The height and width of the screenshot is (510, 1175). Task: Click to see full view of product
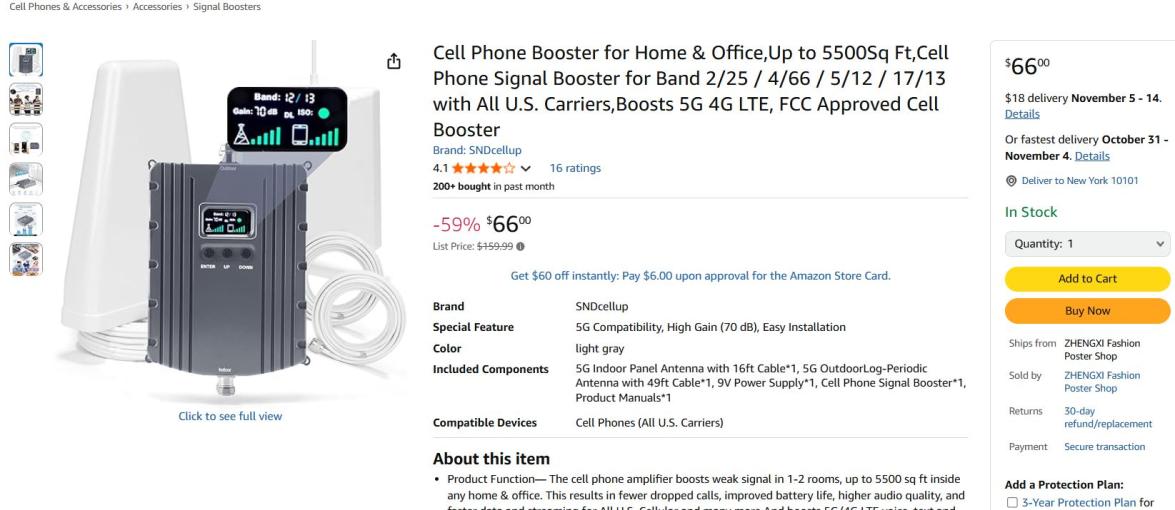(x=230, y=416)
